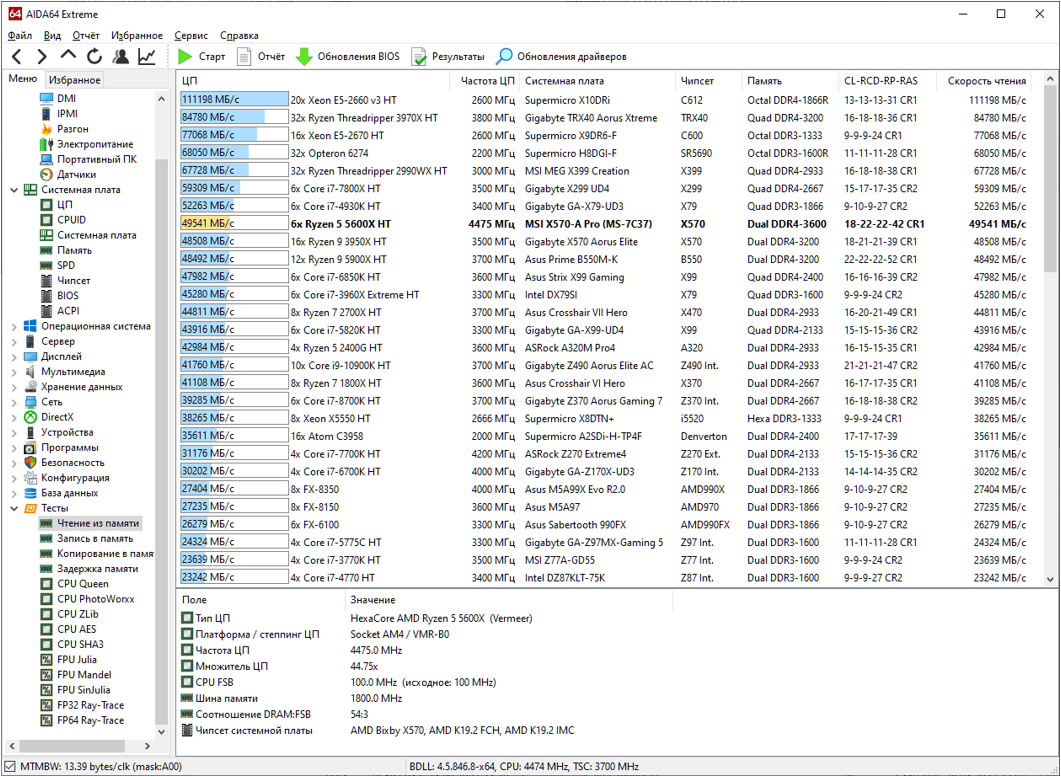Expand the Сервер tree node

click(x=14, y=342)
